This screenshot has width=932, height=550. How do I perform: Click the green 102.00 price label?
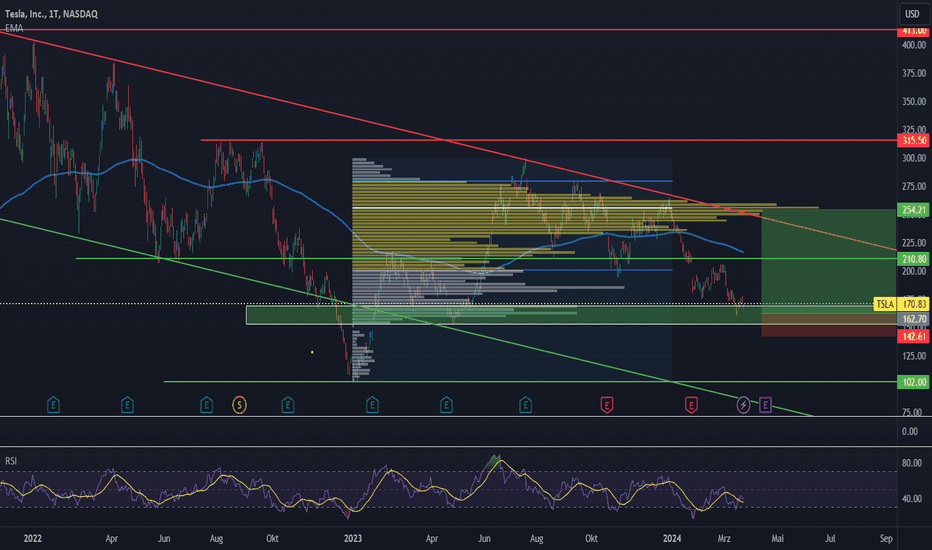point(914,382)
